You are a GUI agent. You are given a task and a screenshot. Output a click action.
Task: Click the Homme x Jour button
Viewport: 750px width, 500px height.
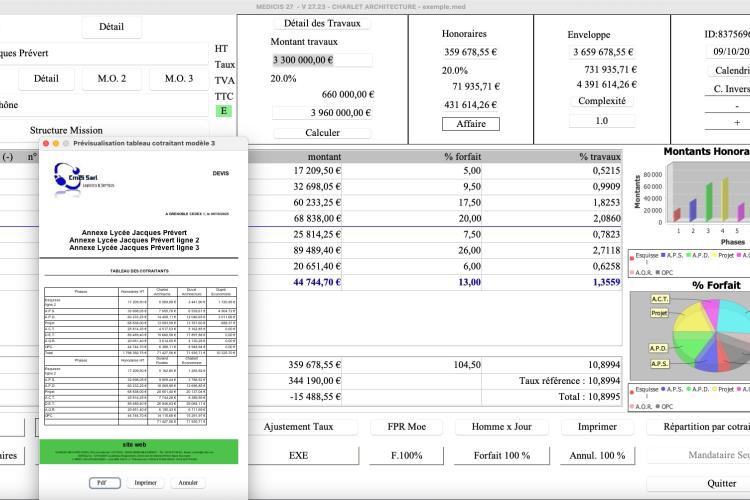(502, 427)
